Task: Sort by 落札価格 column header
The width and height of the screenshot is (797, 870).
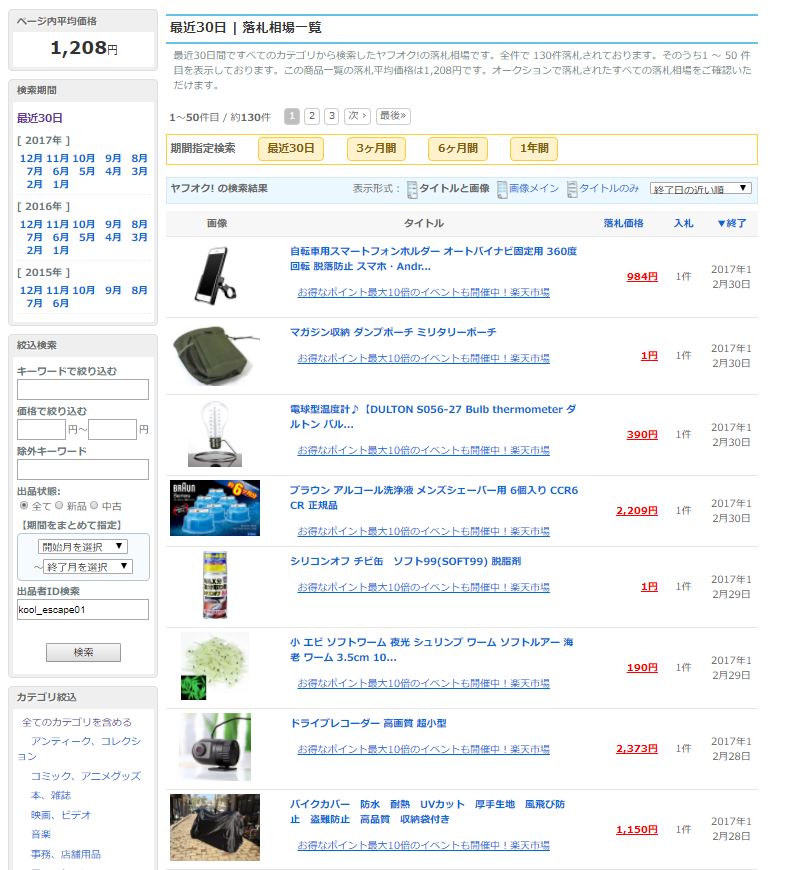Action: pos(623,223)
